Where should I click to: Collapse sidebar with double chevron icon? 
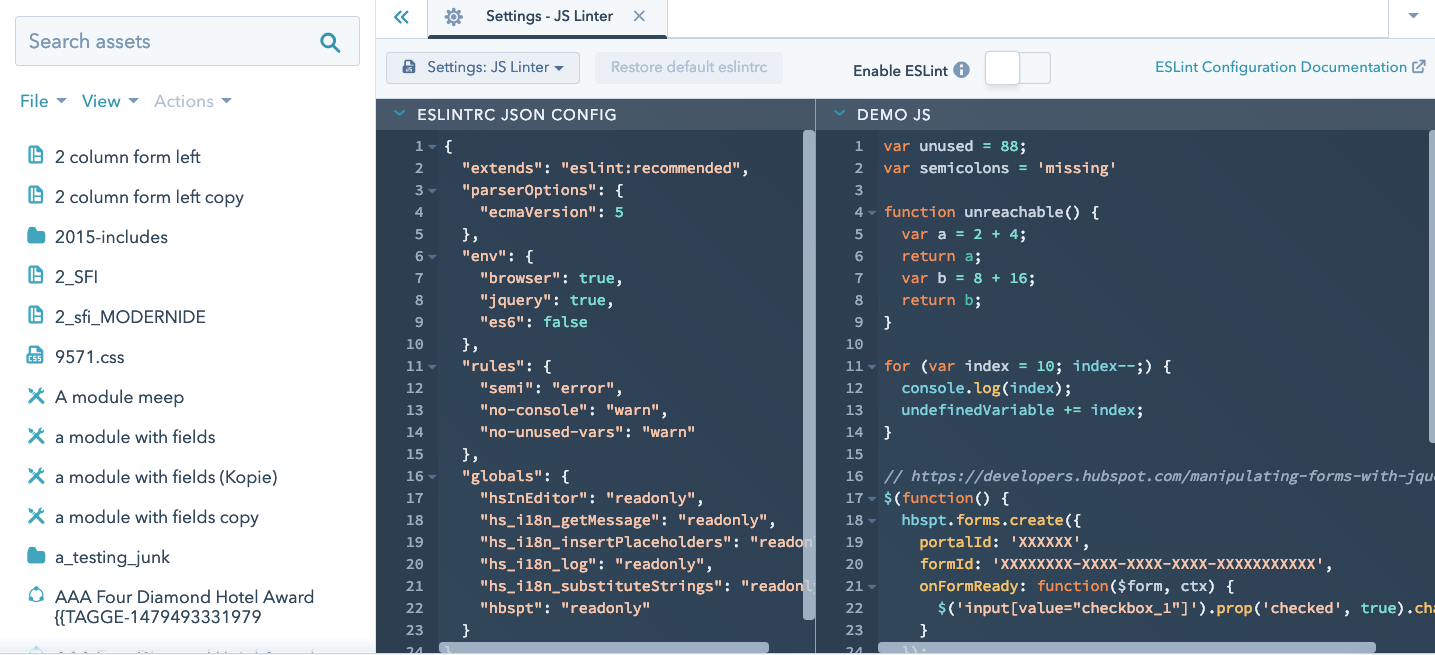coord(401,17)
